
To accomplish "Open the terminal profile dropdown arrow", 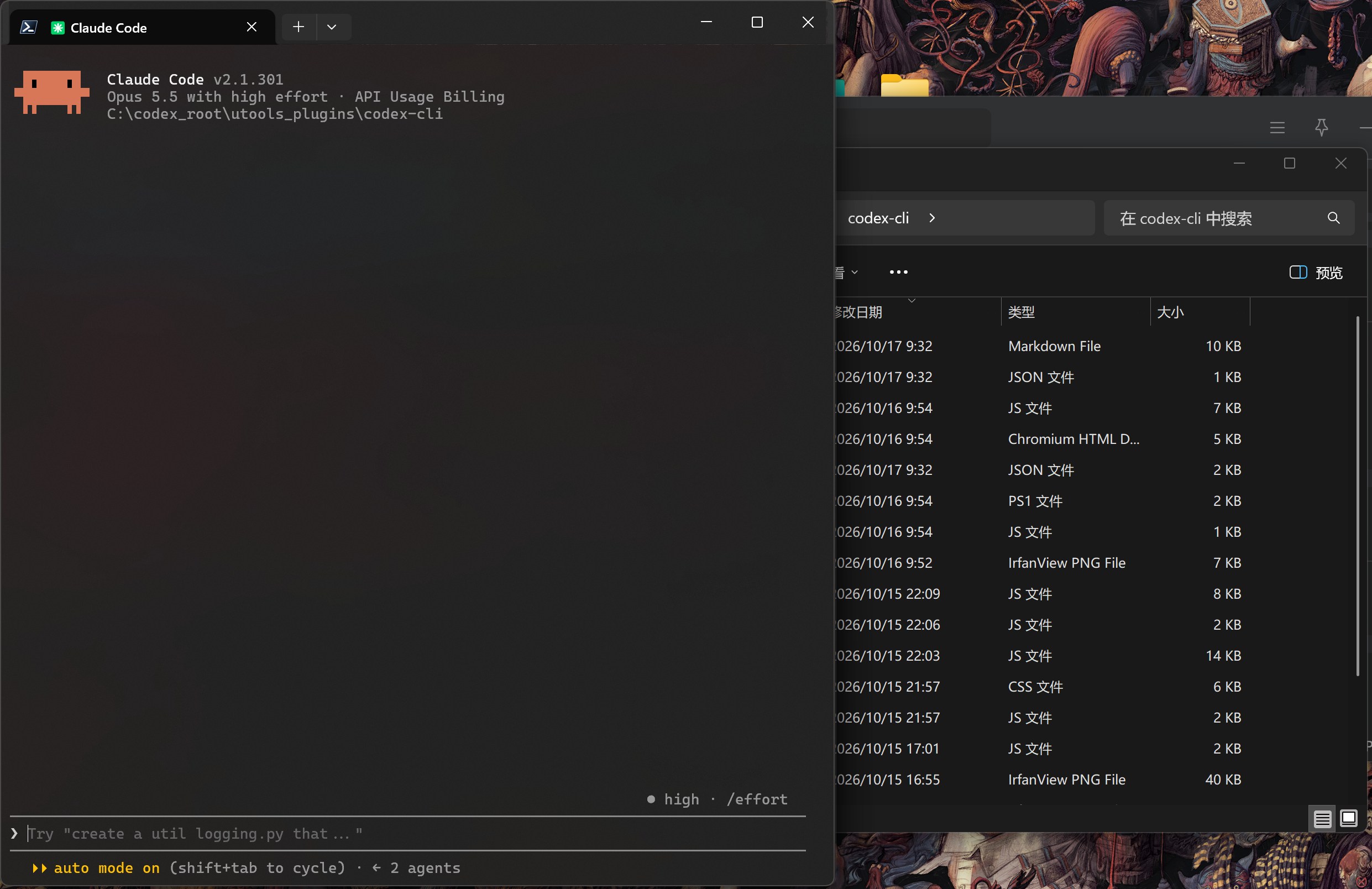I will 332,27.
